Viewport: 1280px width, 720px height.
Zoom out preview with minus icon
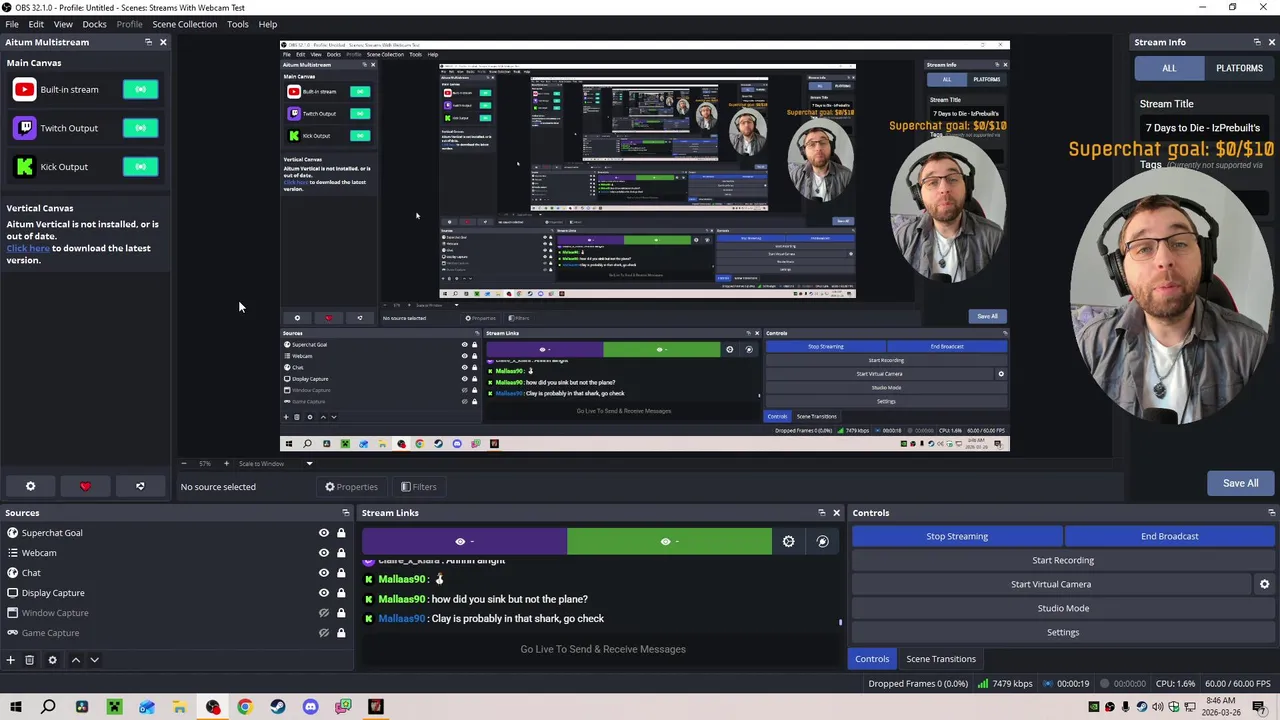pyautogui.click(x=184, y=464)
